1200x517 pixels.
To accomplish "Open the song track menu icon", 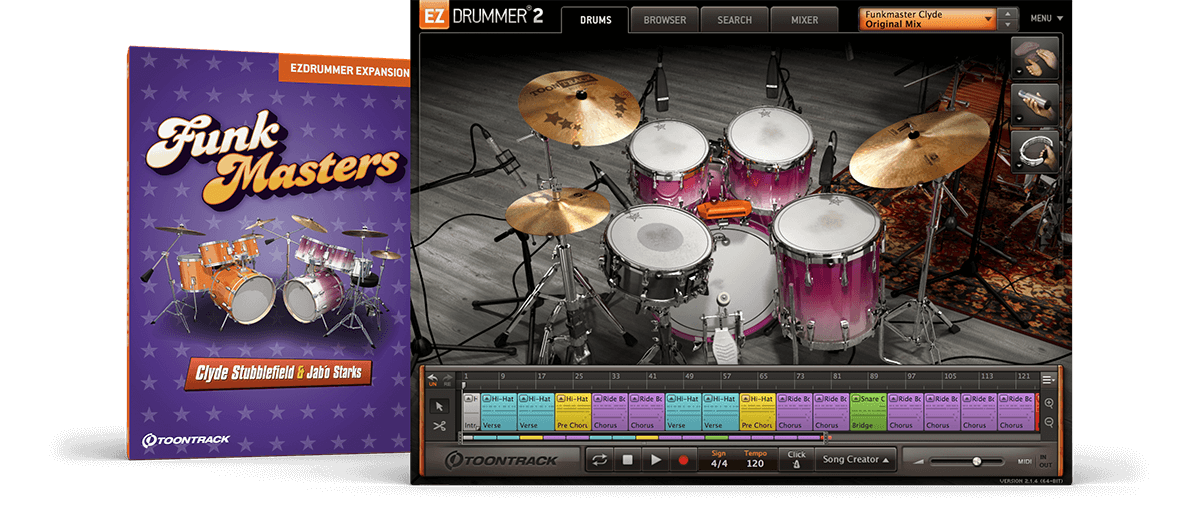I will point(1048,379).
